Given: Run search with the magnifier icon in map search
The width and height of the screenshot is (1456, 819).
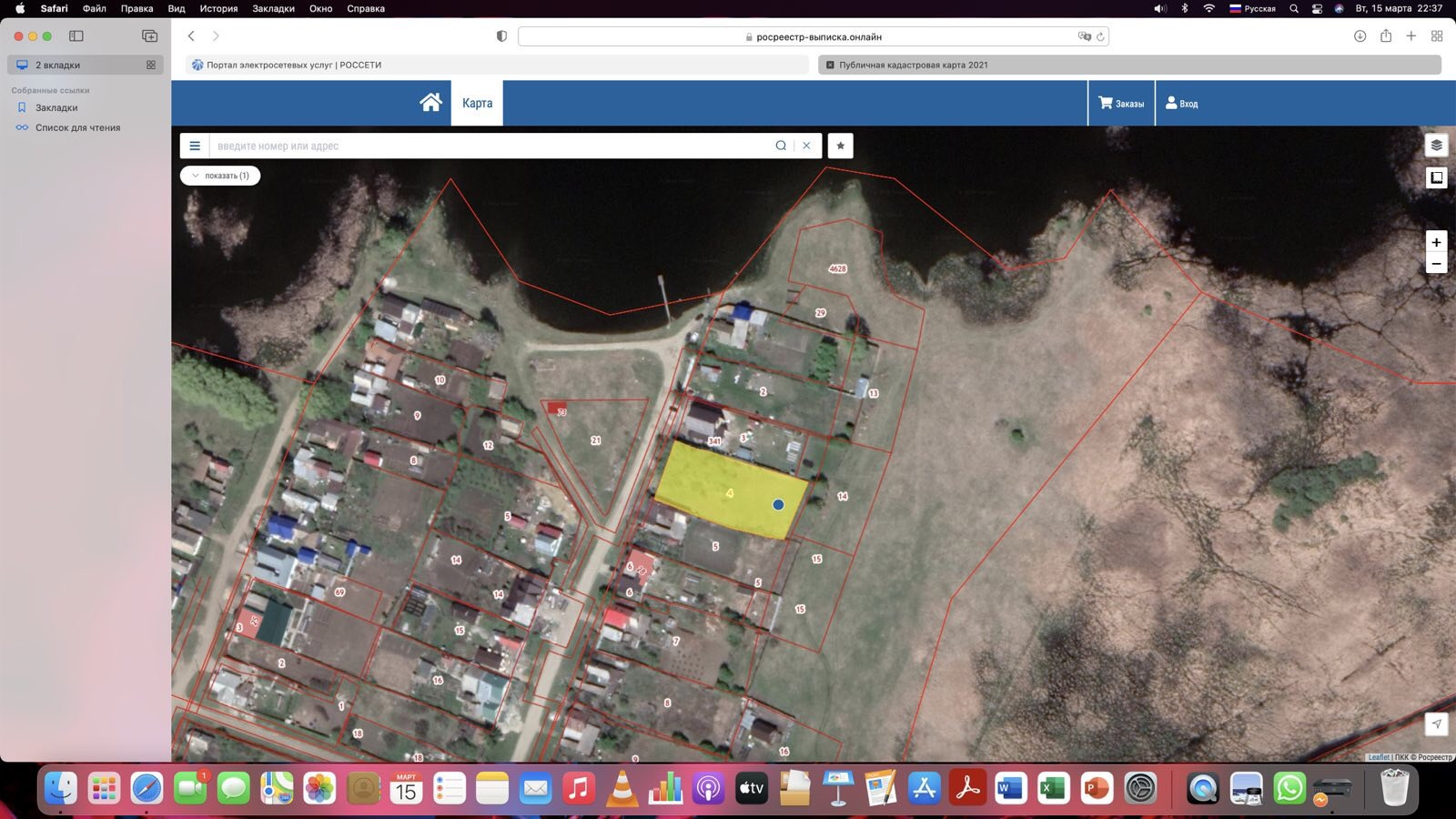Looking at the screenshot, I should [781, 146].
